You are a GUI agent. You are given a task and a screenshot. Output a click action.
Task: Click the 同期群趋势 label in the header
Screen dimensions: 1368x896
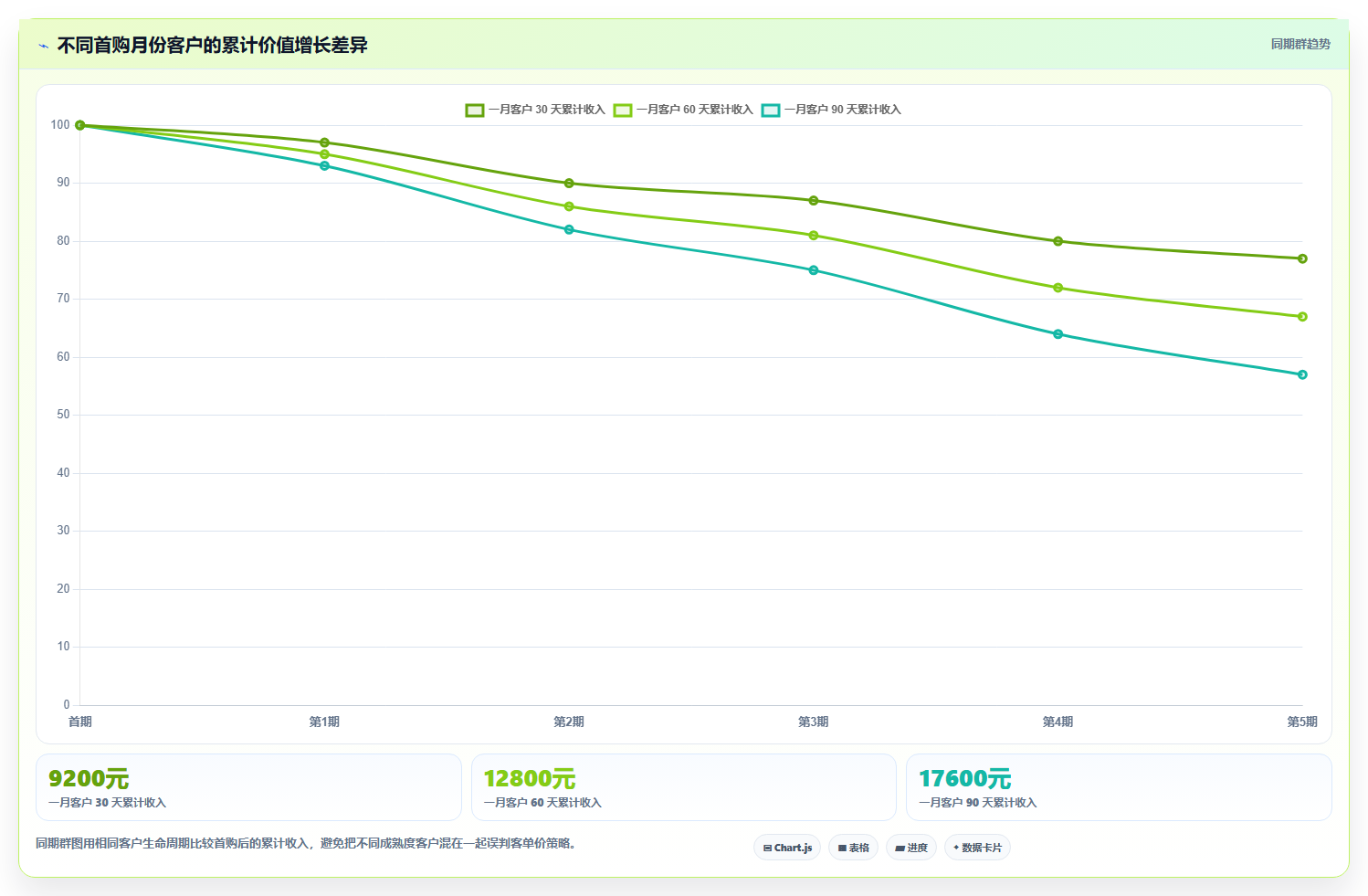pos(1300,44)
